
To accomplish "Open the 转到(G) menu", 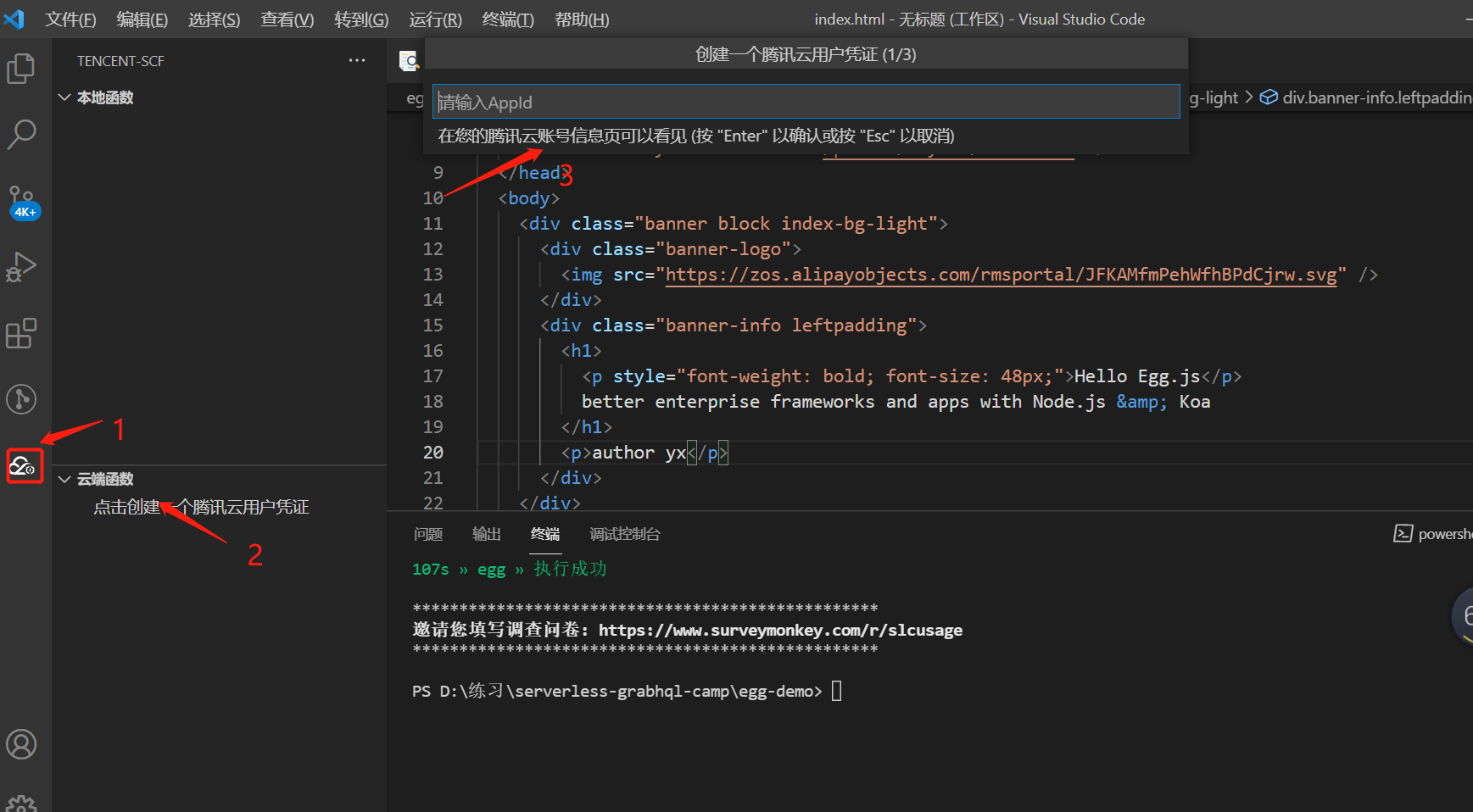I will (x=361, y=19).
